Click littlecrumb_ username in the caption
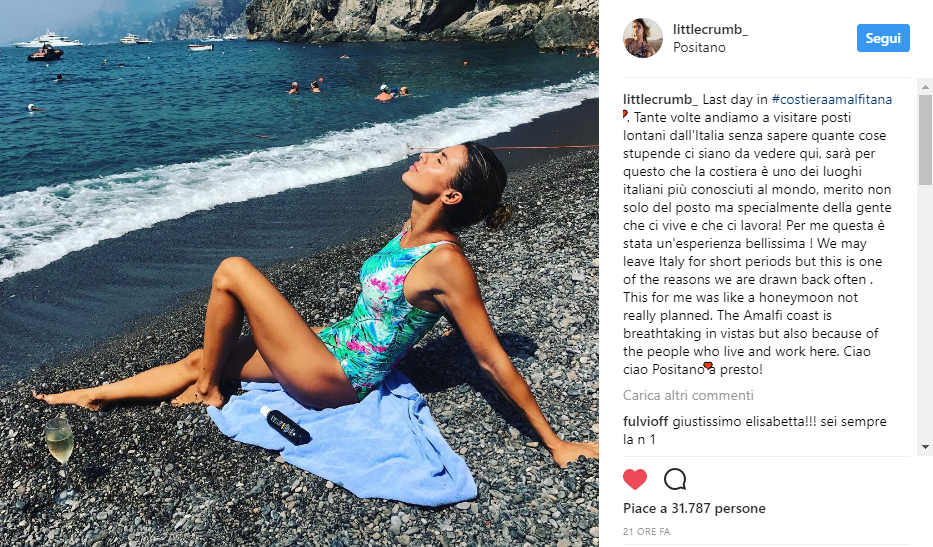 click(x=661, y=99)
